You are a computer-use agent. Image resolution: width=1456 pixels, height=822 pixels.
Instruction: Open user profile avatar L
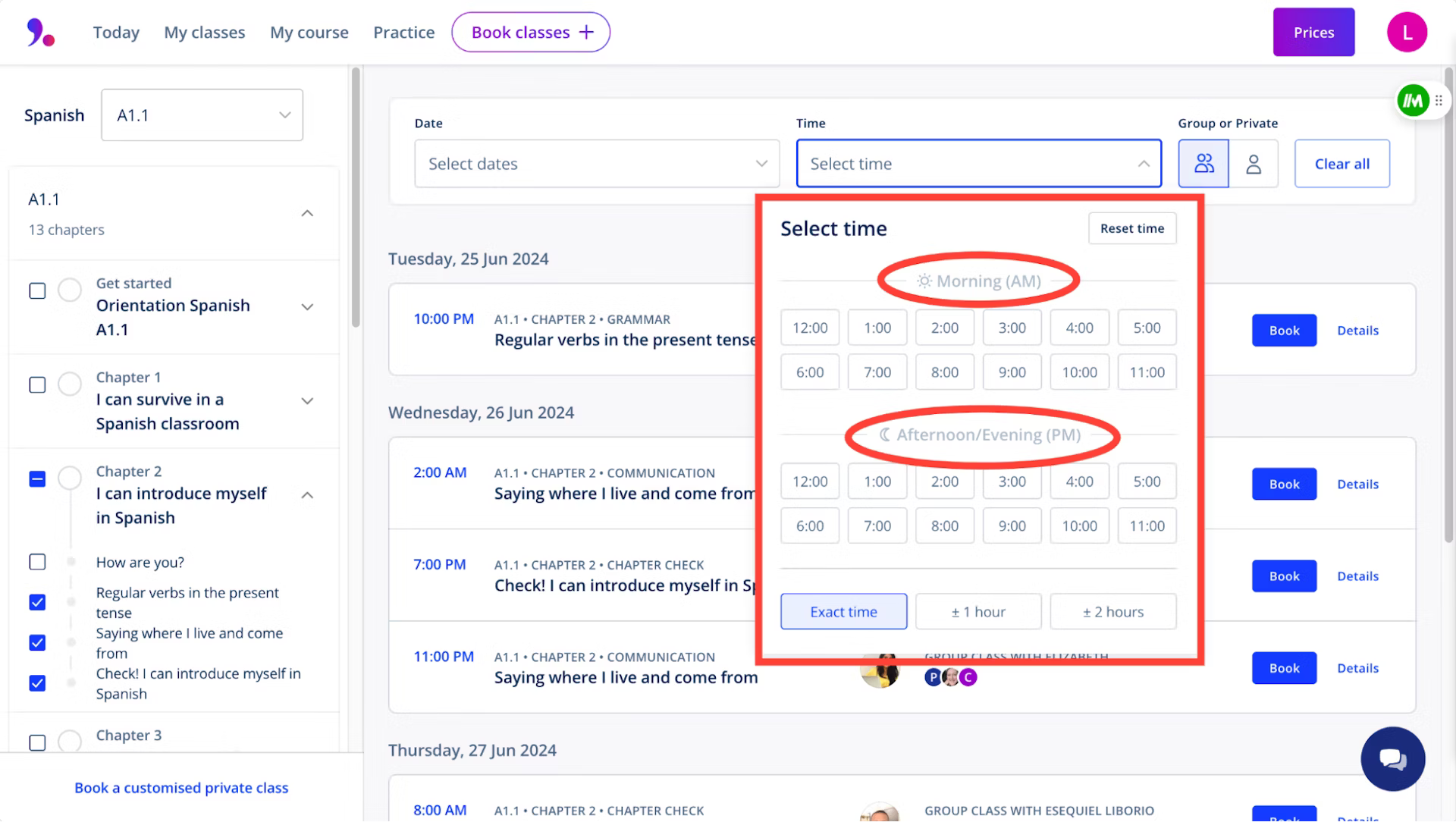click(1407, 33)
